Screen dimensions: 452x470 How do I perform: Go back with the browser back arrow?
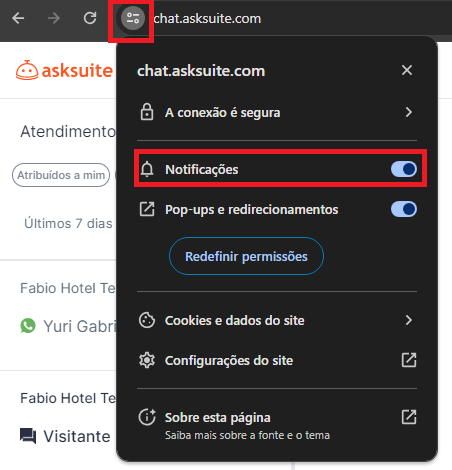pos(18,18)
